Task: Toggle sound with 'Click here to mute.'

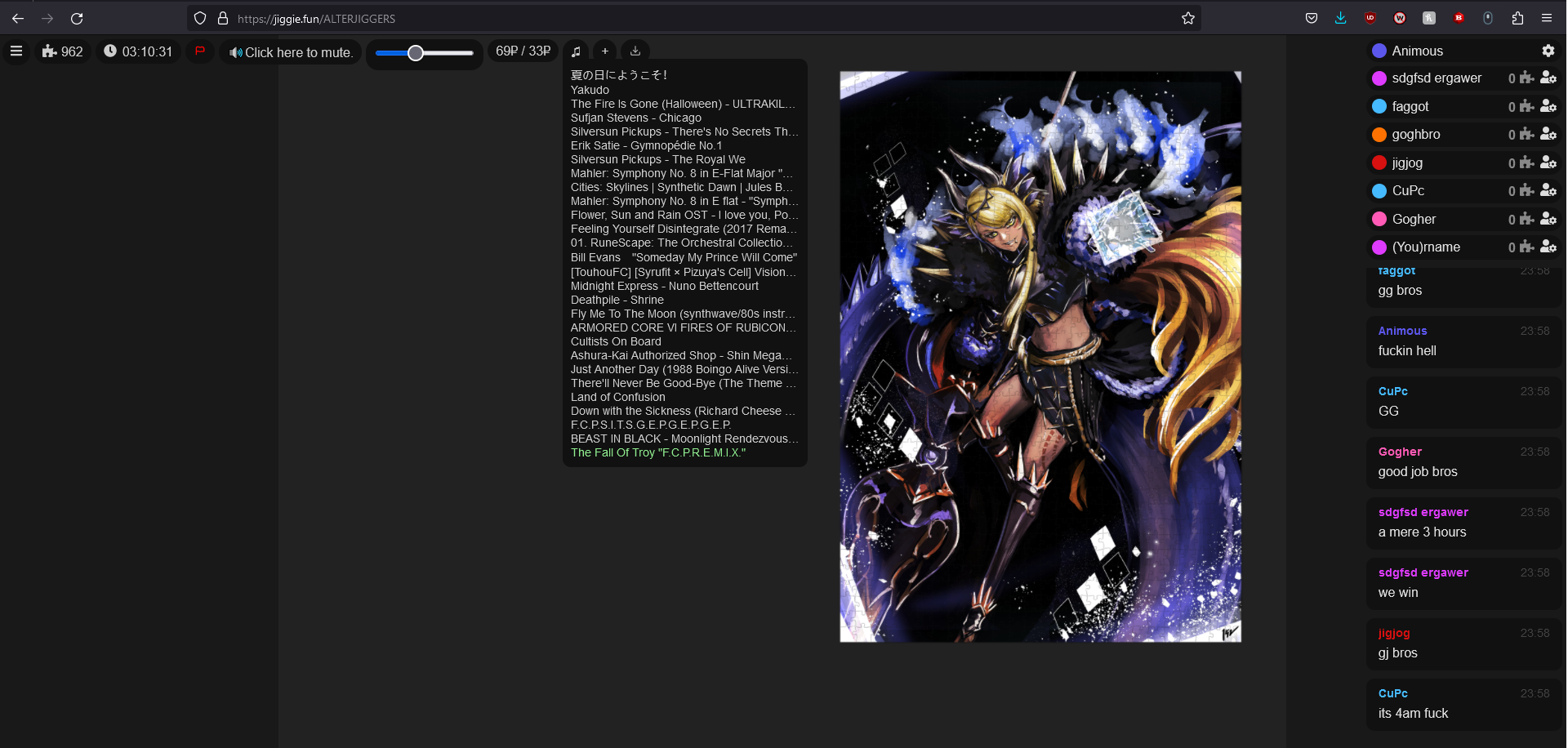Action: coord(291,52)
